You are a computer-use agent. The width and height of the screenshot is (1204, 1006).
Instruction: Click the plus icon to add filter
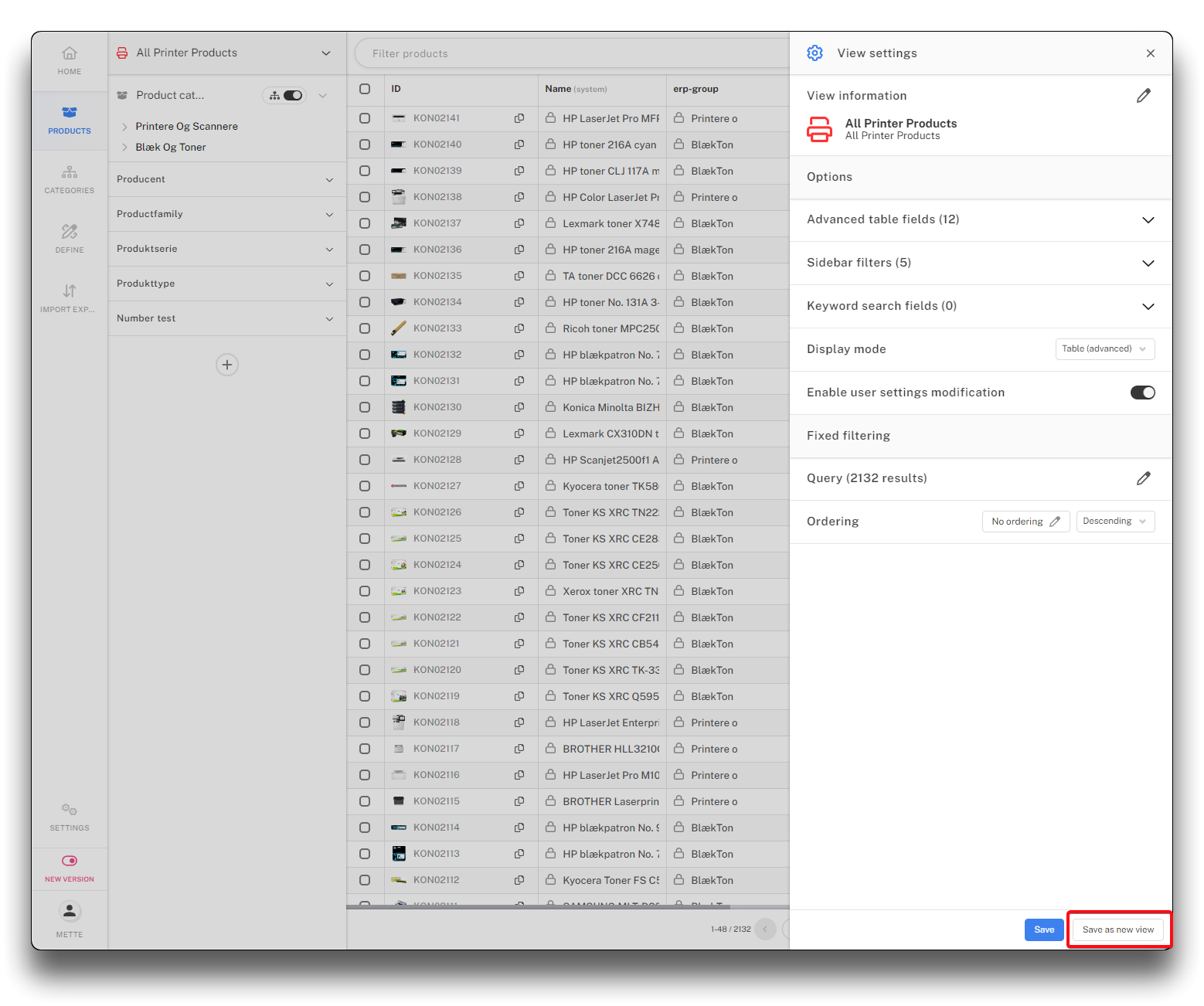pyautogui.click(x=227, y=365)
